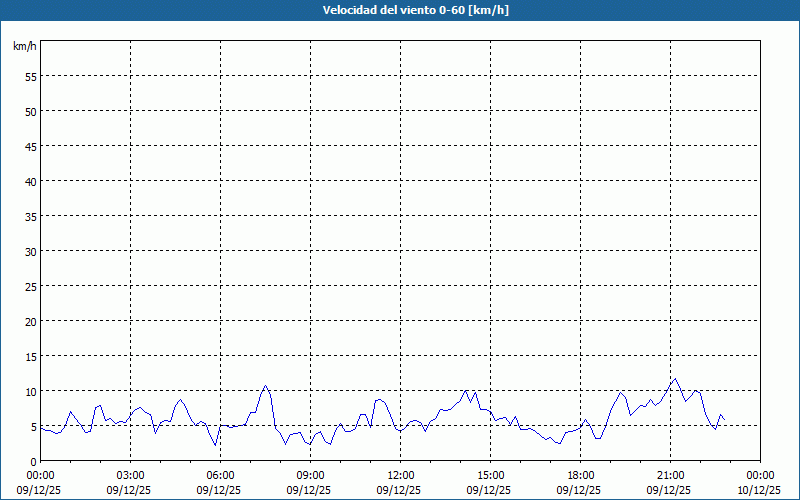
Task: Select the 12:00 time label
Action: coord(400,475)
